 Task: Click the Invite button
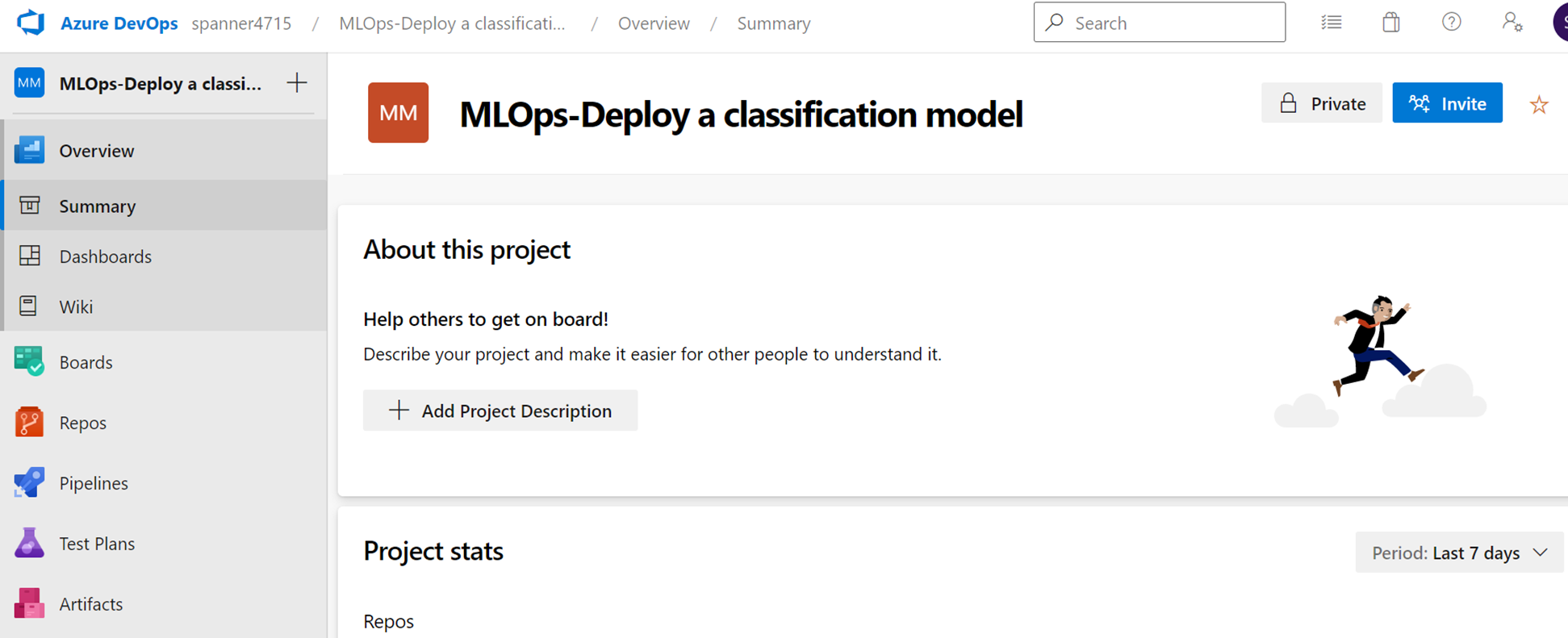pyautogui.click(x=1448, y=103)
